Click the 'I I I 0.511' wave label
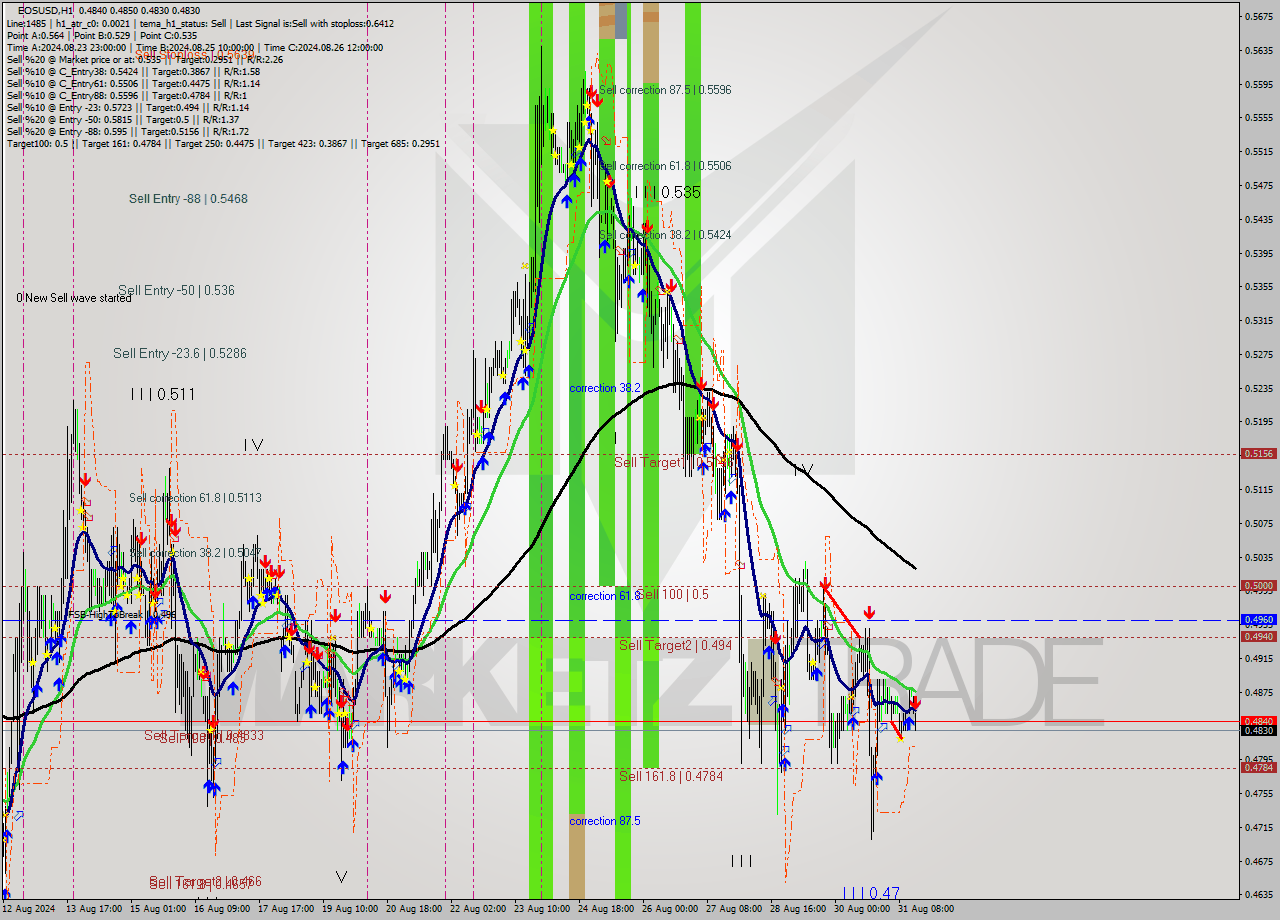Viewport: 1280px width, 920px height. pyautogui.click(x=162, y=395)
